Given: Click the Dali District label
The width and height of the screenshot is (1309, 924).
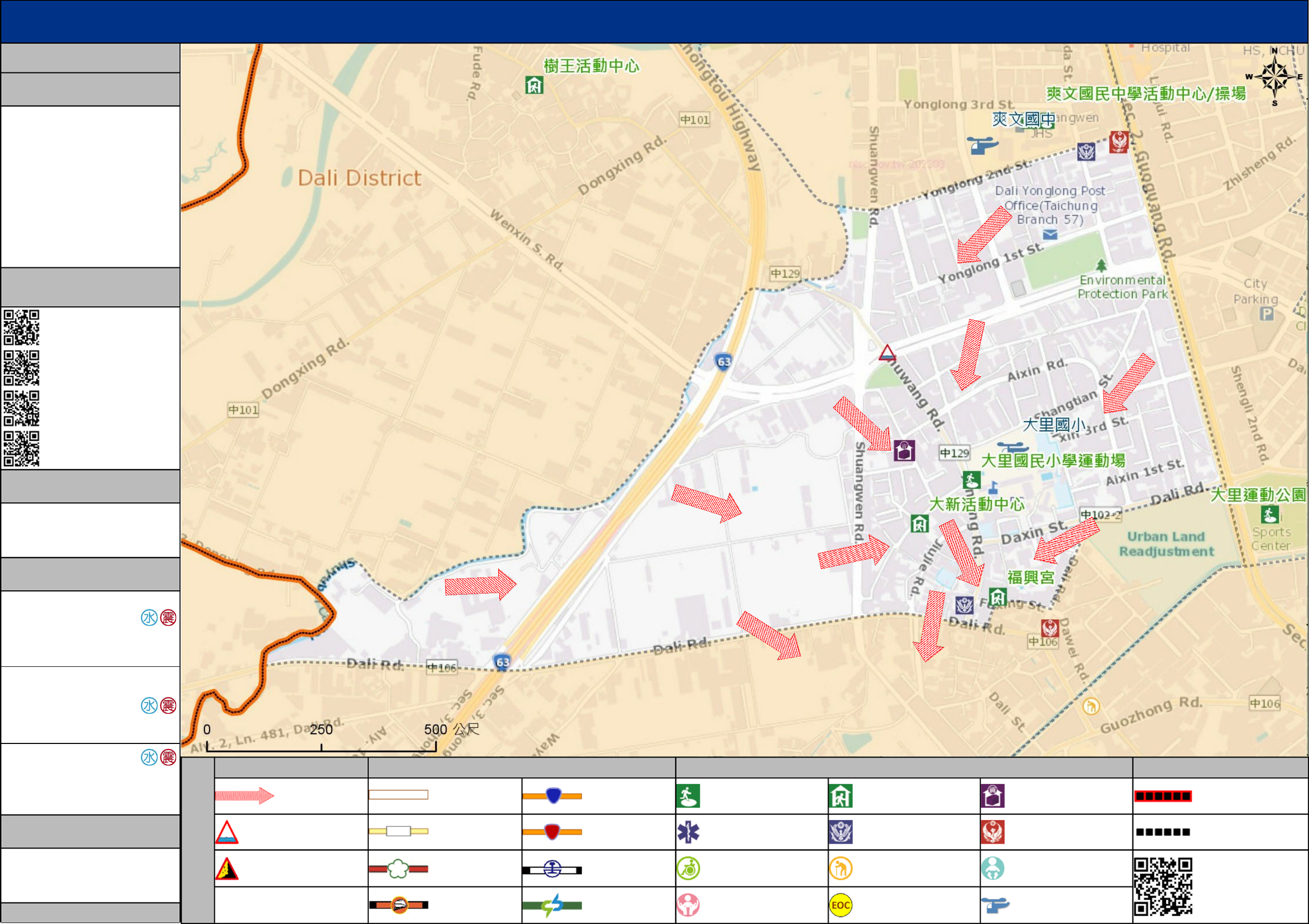Looking at the screenshot, I should pos(359,178).
